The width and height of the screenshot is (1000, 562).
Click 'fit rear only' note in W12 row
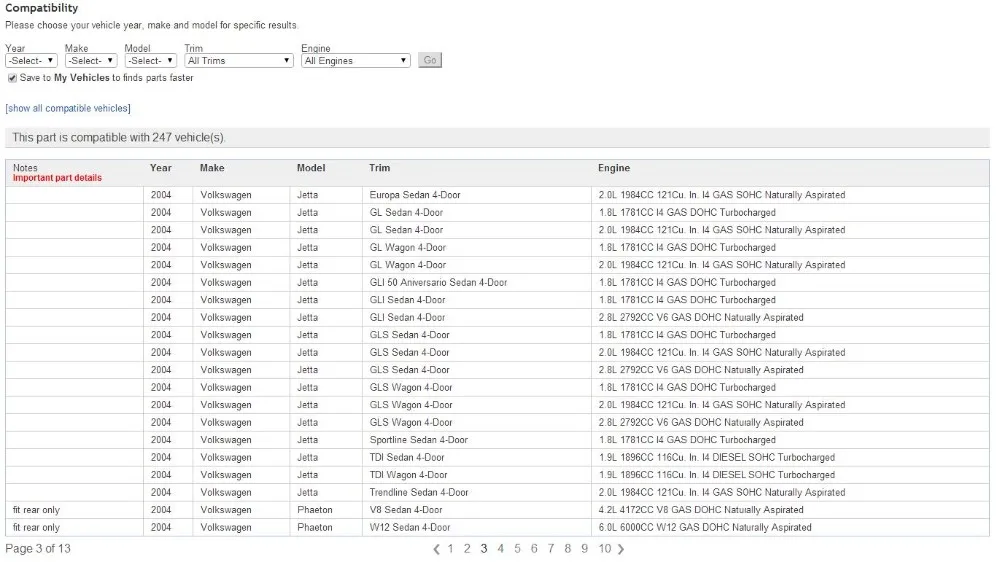point(36,528)
